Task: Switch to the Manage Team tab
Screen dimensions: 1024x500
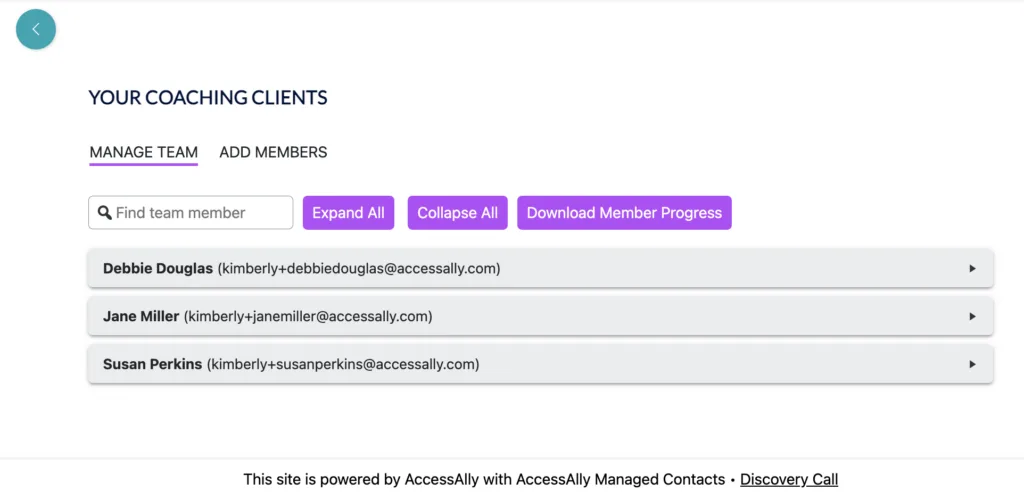Action: point(143,152)
